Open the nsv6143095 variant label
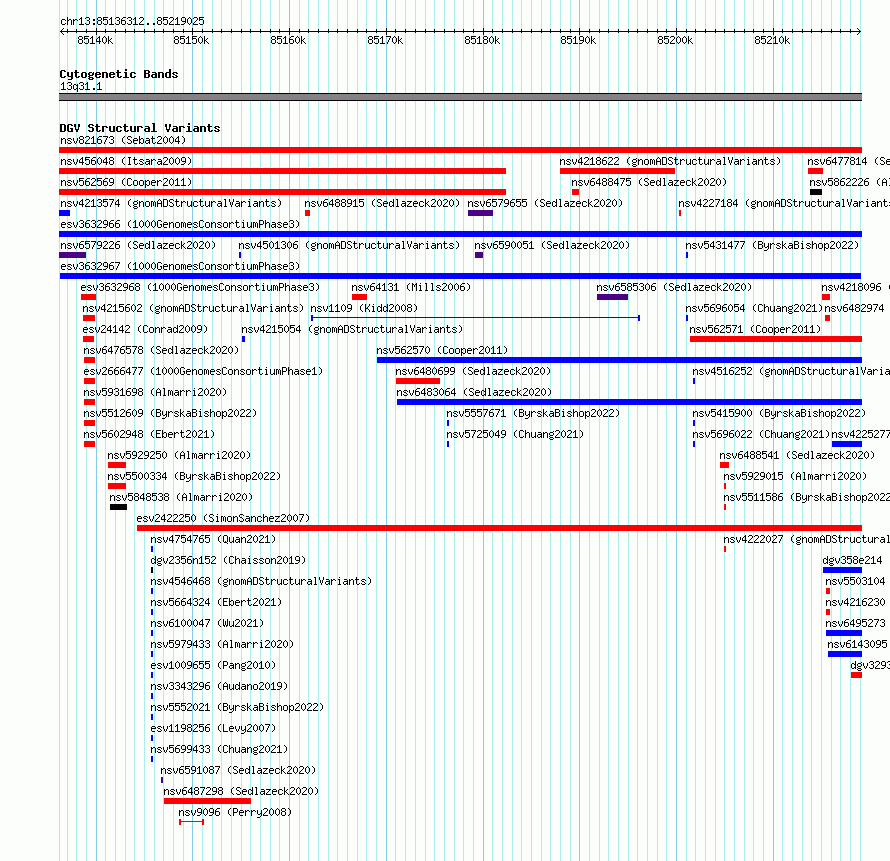The height and width of the screenshot is (861, 890). 857,644
